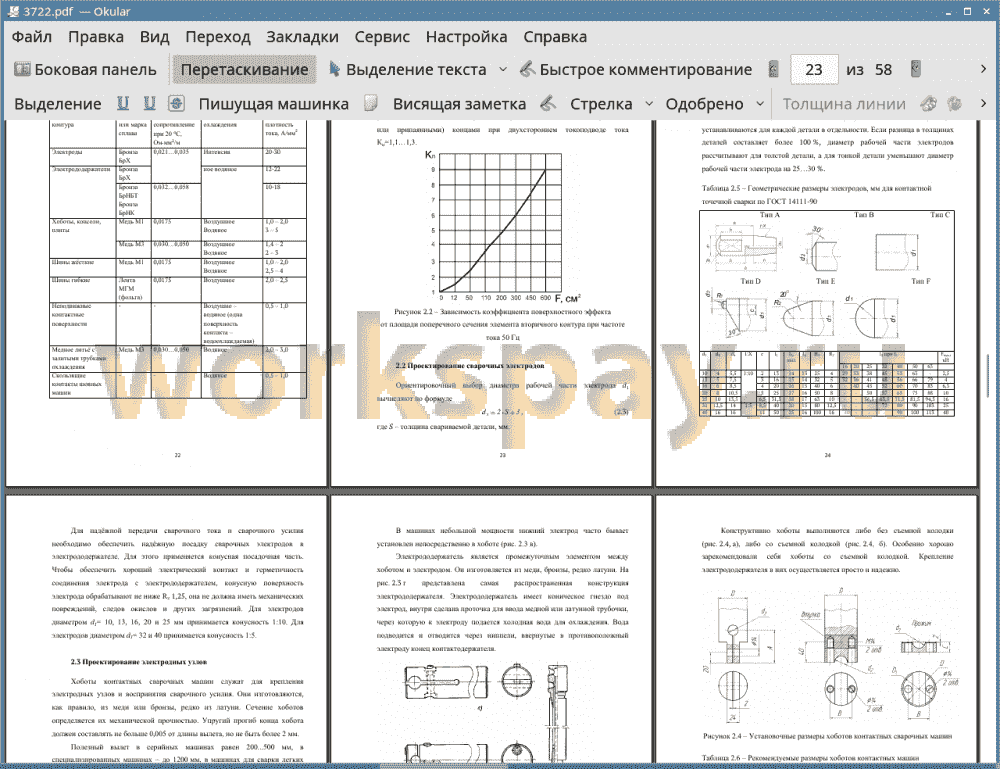
Task: Close the Okular window
Action: click(986, 11)
